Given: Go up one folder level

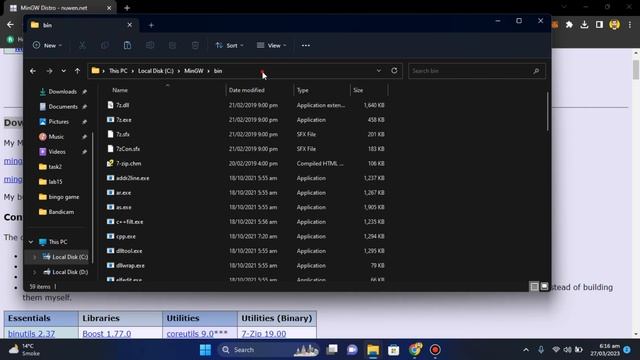Looking at the screenshot, I should [x=77, y=71].
